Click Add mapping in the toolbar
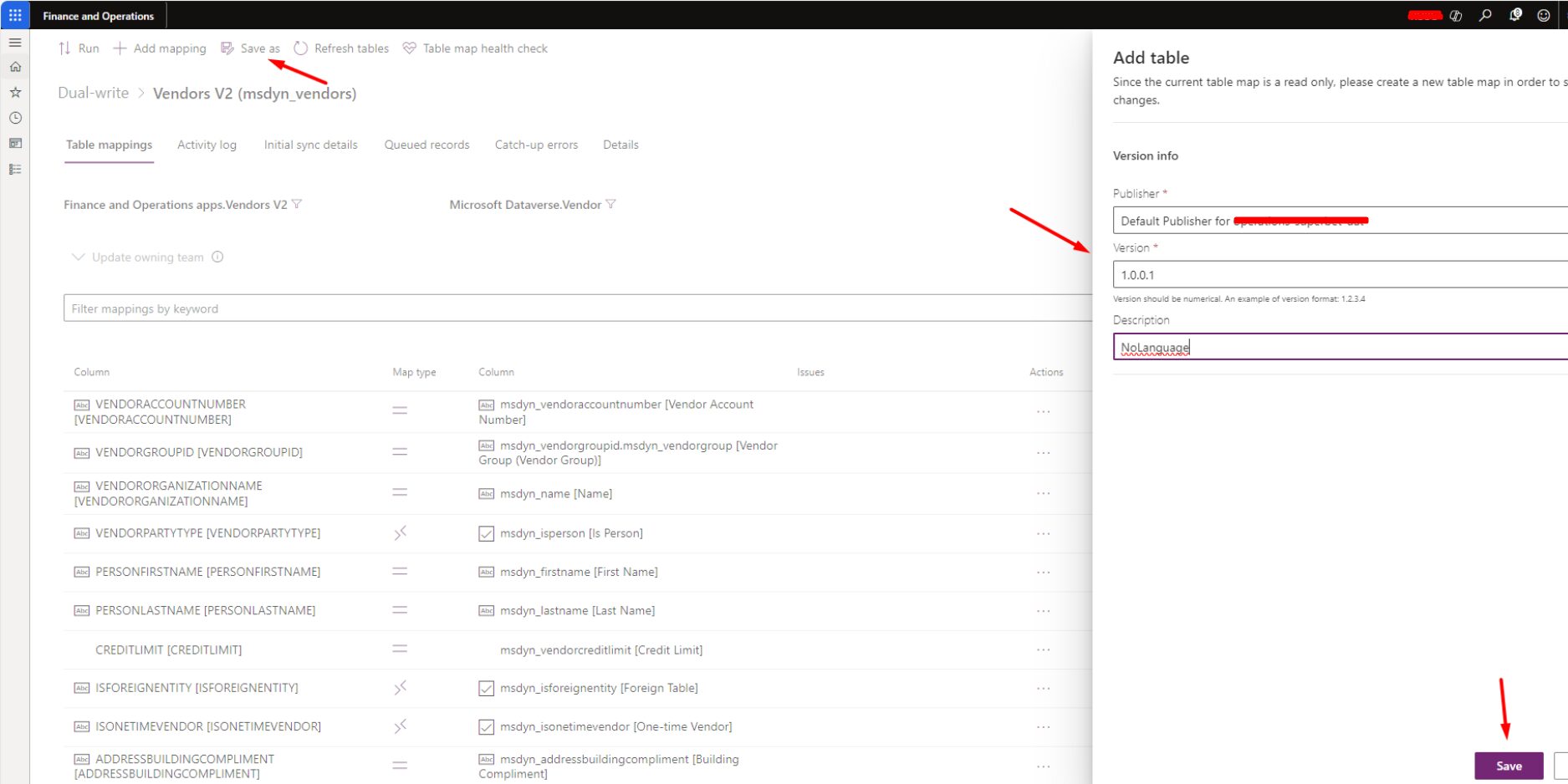Viewport: 1568px width, 784px height. (160, 48)
